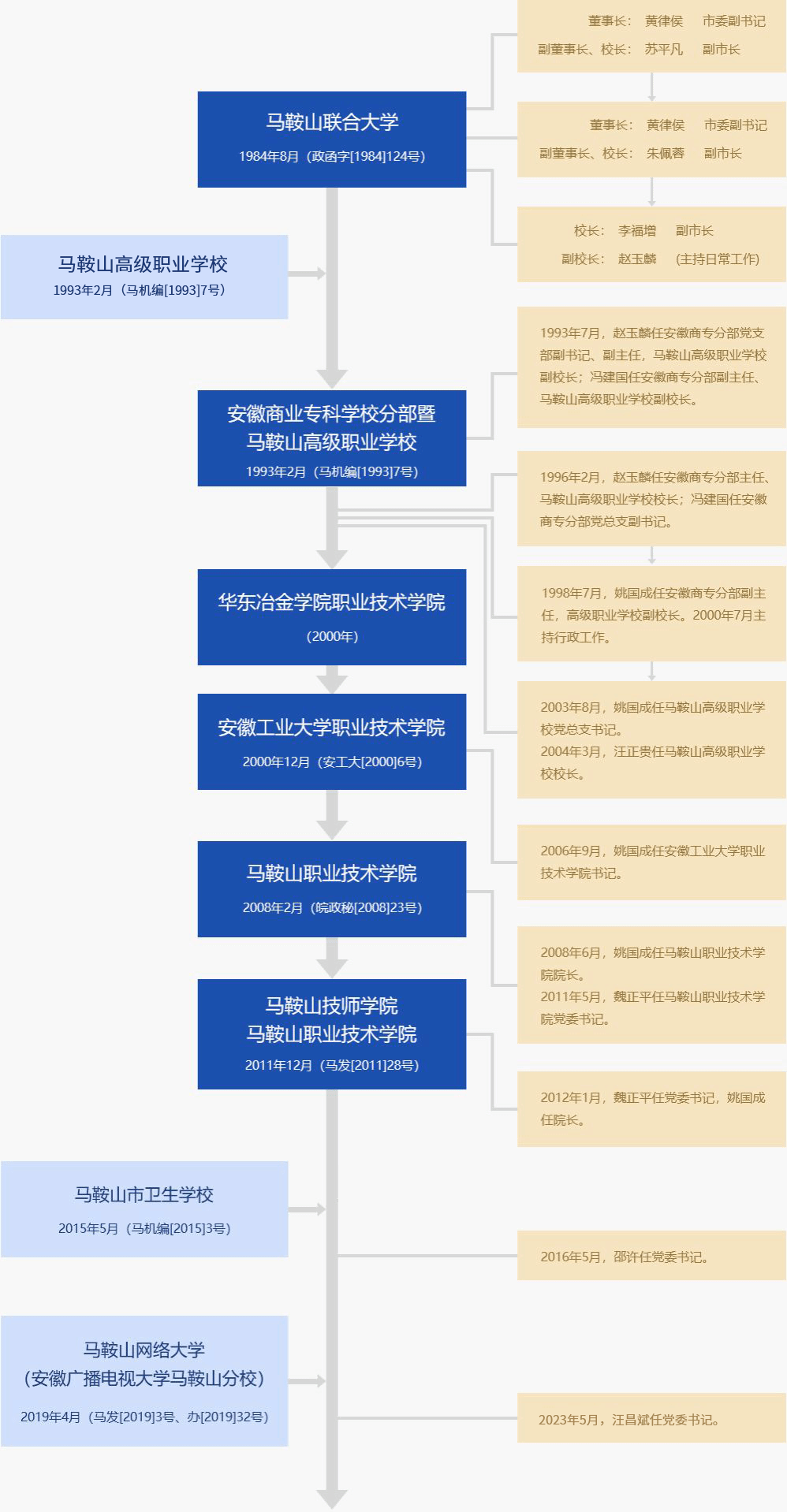
Task: Click 马鞍山职业技术学院 line in 2011 box
Action: click(x=331, y=1034)
